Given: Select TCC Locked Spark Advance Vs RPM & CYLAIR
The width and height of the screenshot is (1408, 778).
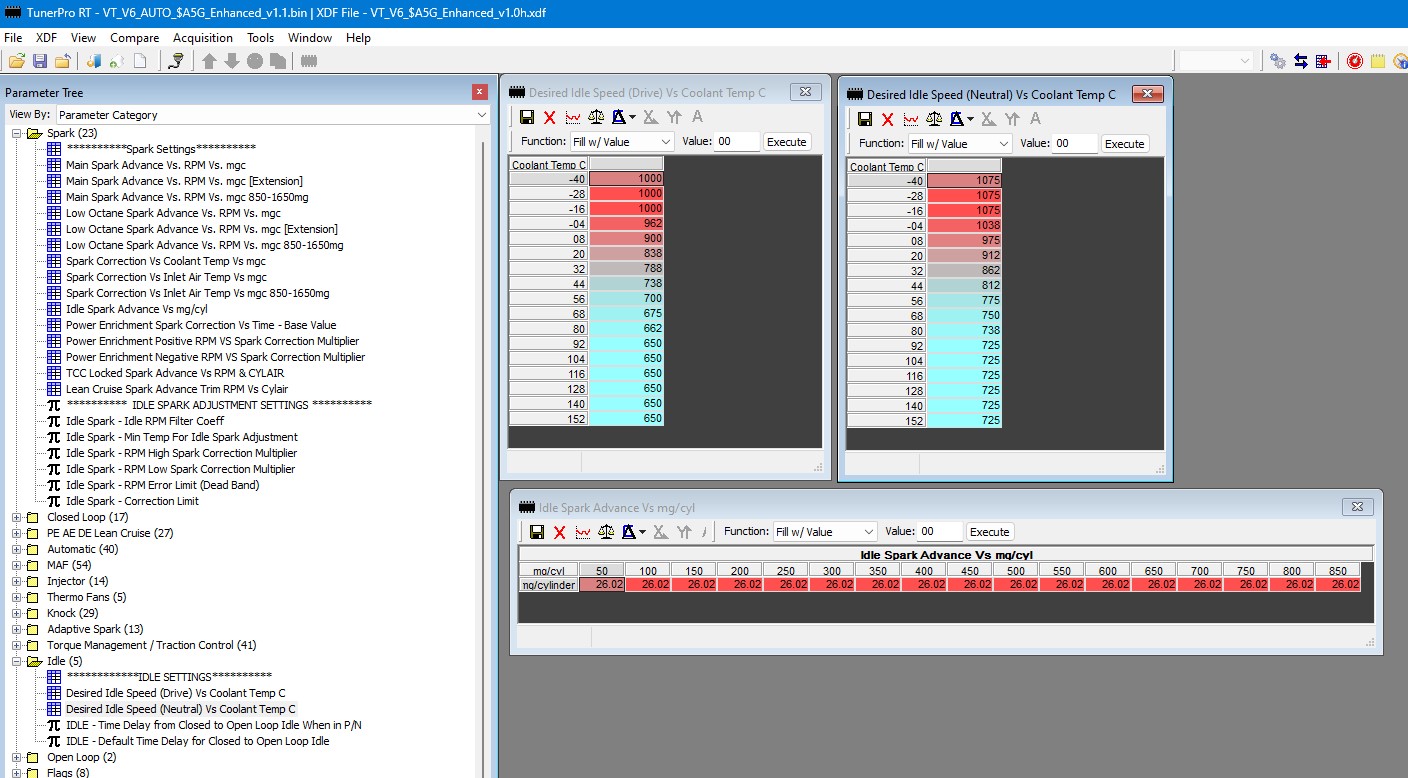Looking at the screenshot, I should click(176, 373).
